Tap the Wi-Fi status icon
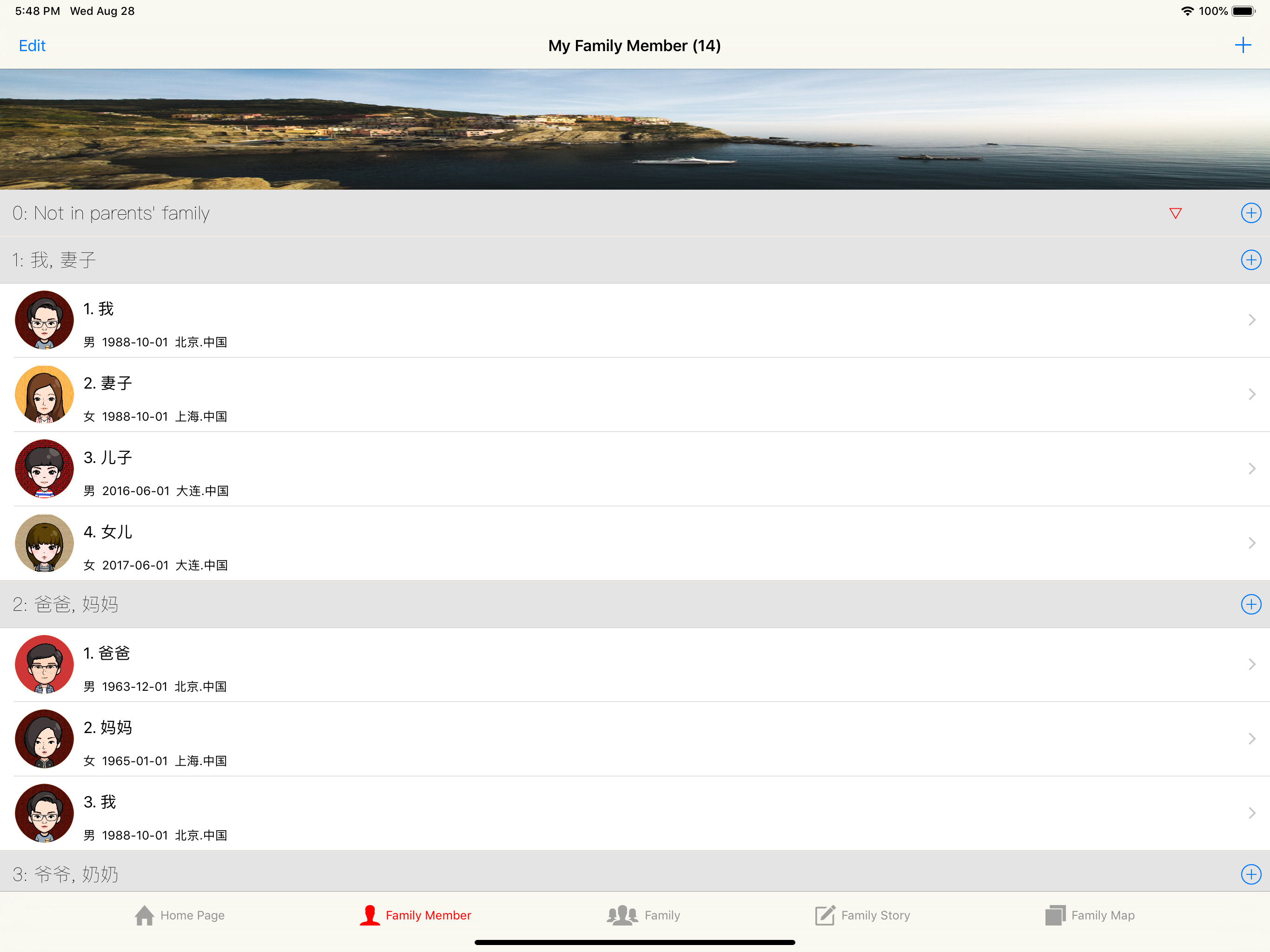Viewport: 1270px width, 952px height. point(1187,11)
